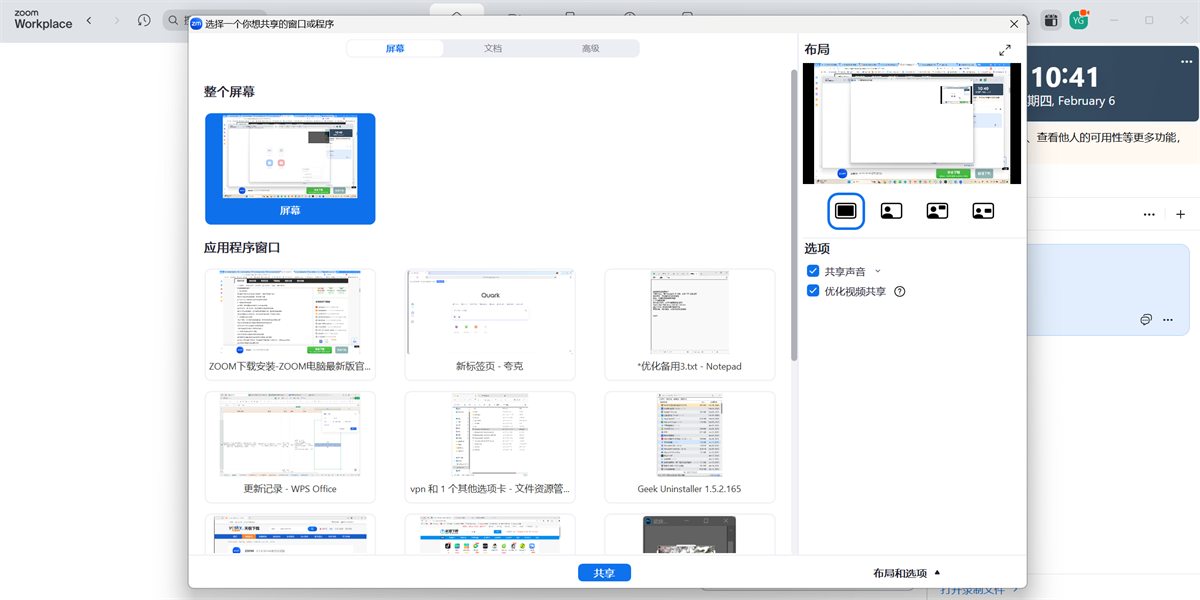Click the gifts icon in the title bar

1050,19
